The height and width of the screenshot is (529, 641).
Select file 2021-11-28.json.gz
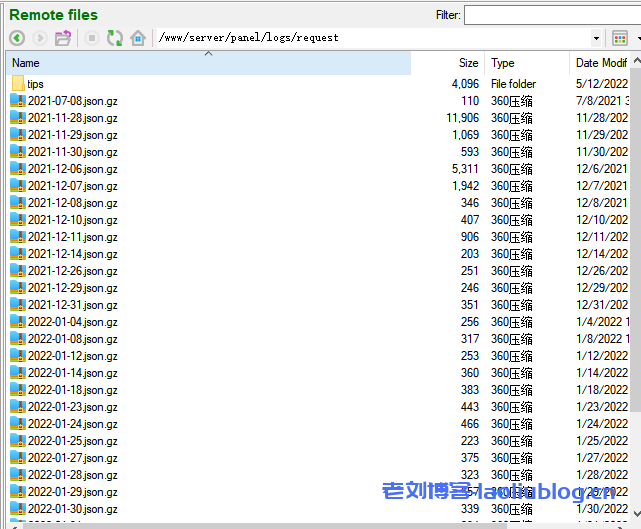pos(72,118)
